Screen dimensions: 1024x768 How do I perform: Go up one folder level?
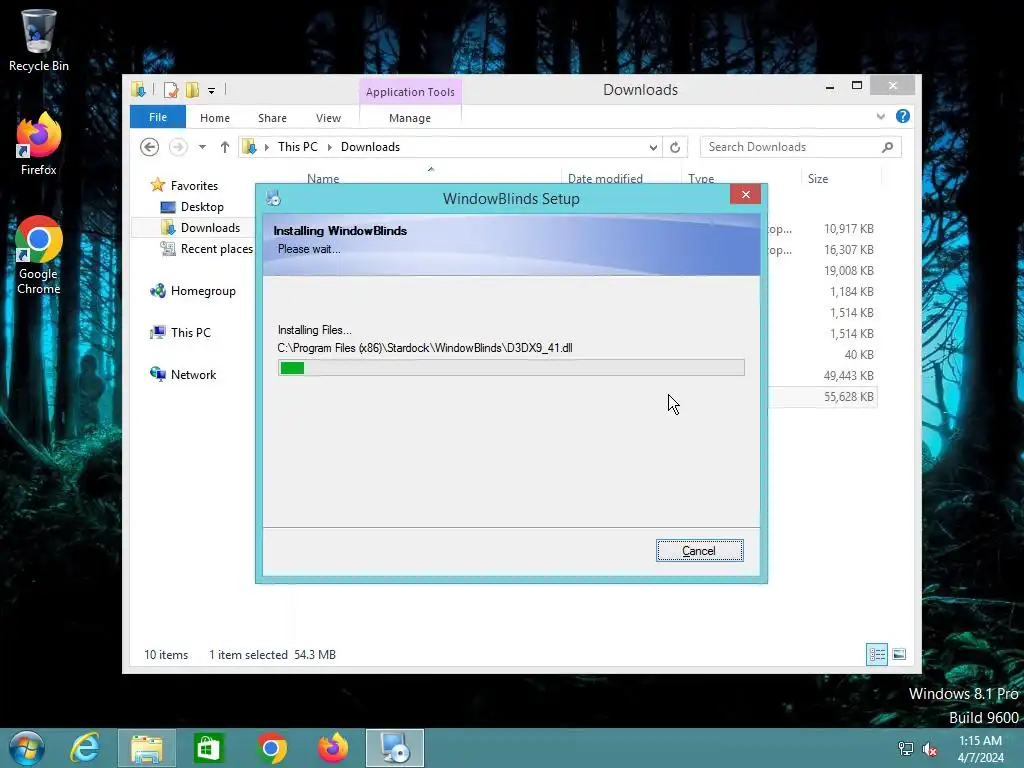coord(225,147)
